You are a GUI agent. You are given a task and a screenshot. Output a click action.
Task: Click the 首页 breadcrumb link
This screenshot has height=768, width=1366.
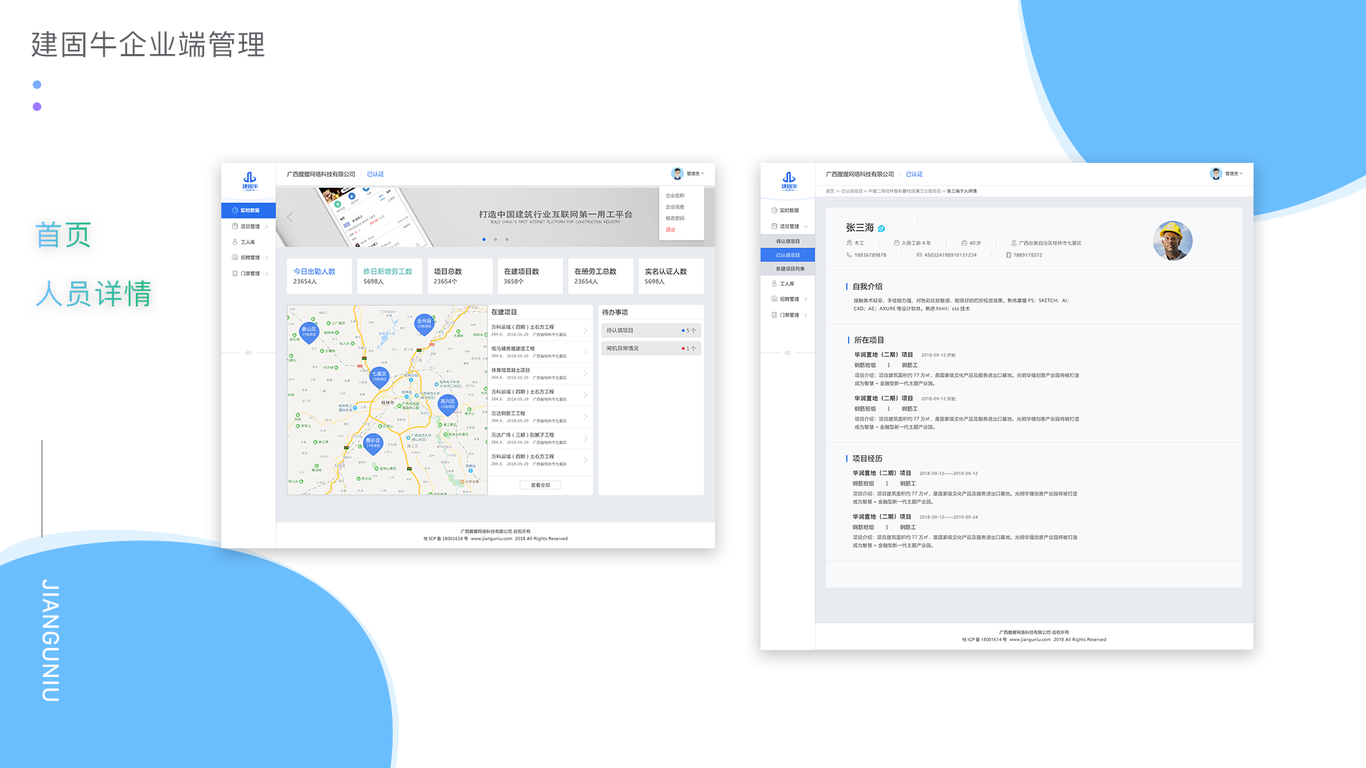click(x=830, y=190)
